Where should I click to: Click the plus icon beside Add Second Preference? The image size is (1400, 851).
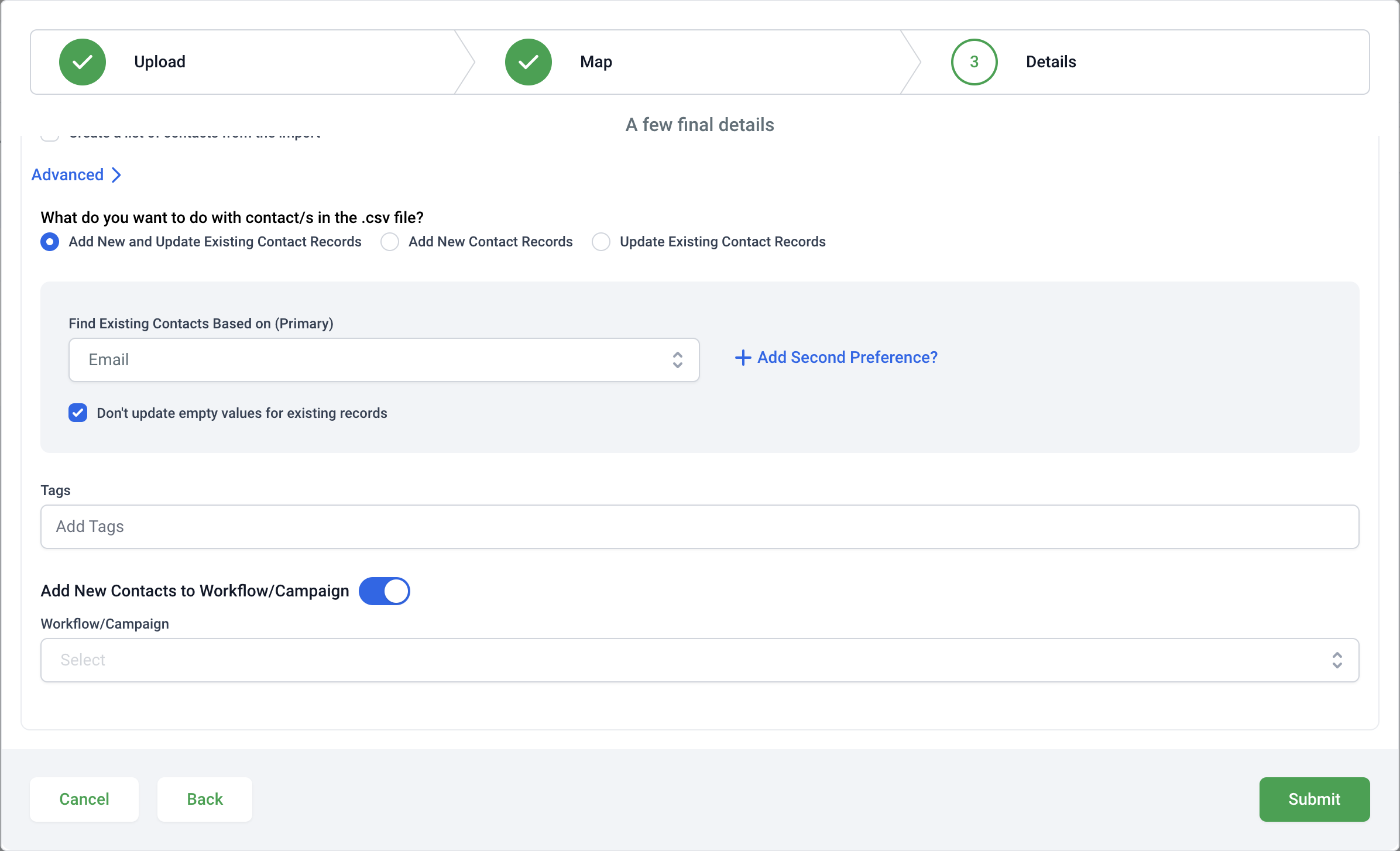pyautogui.click(x=743, y=358)
